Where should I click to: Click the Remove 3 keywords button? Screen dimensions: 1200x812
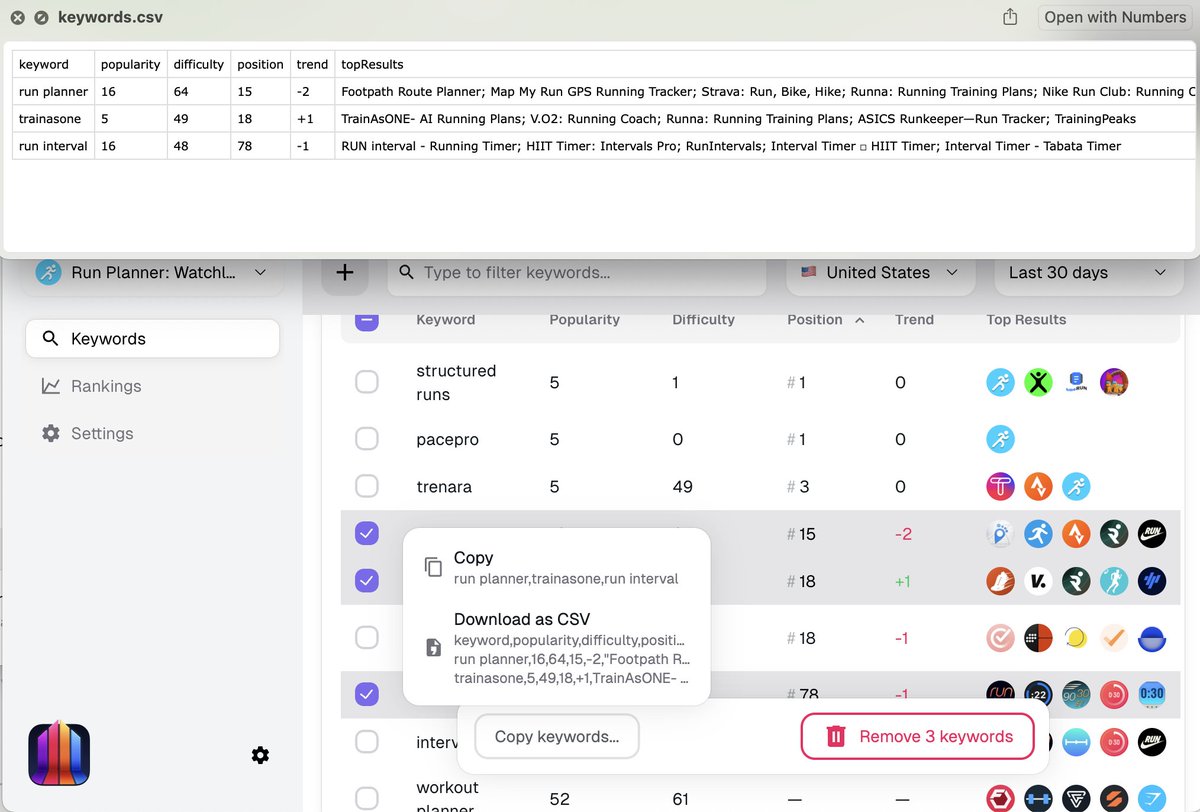(916, 736)
